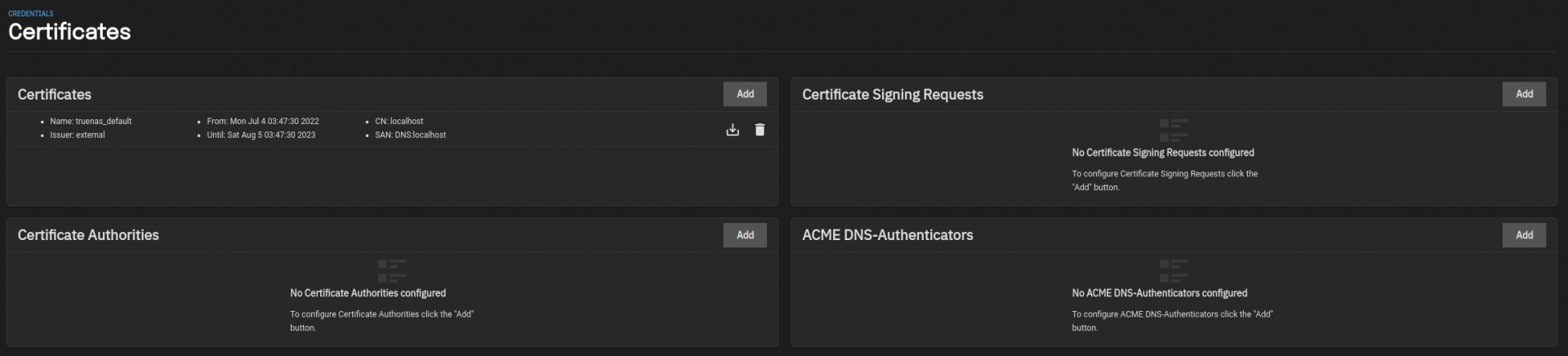Select the 'Issuer: external' text

78,135
